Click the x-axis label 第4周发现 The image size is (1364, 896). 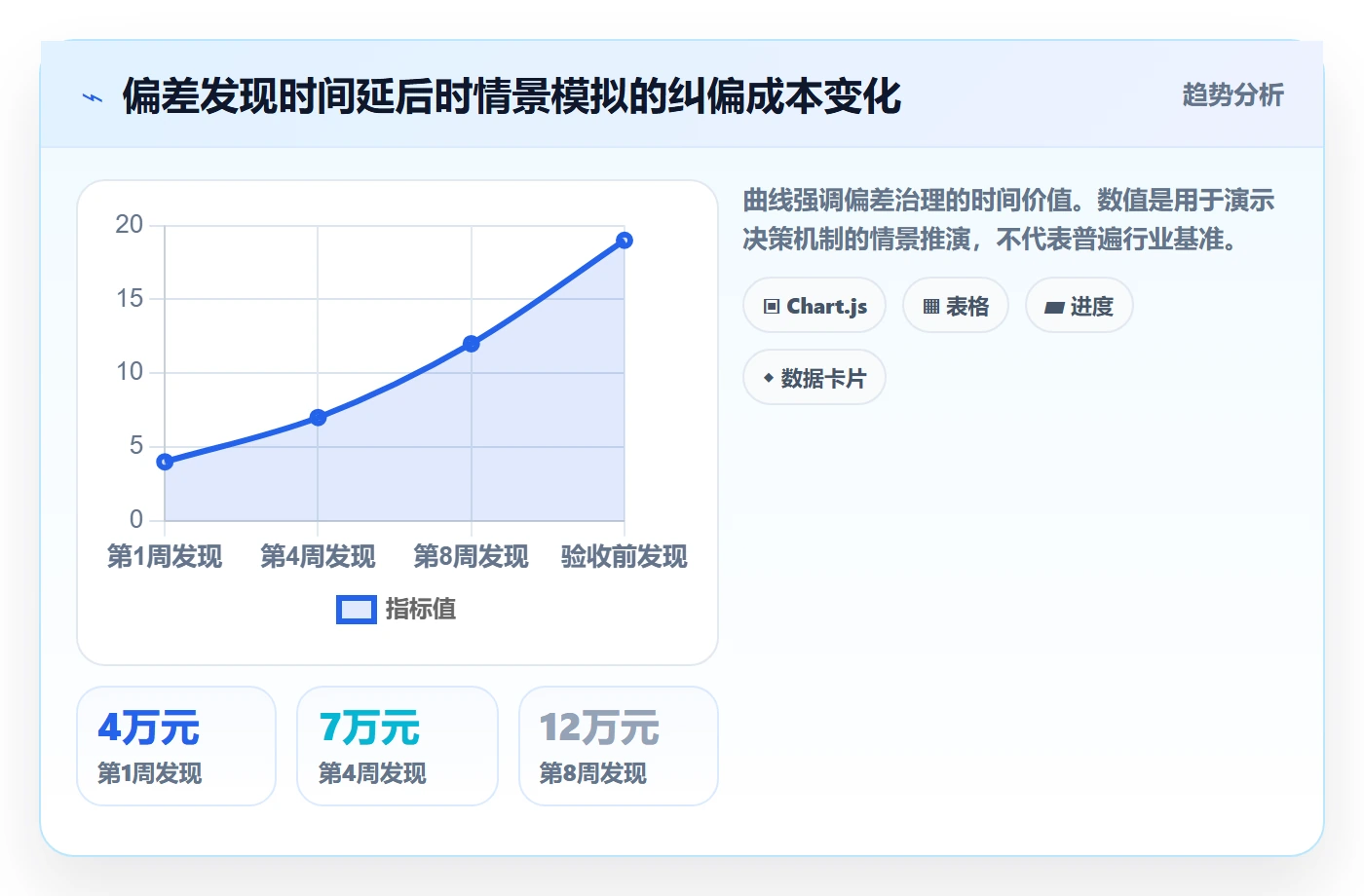pos(318,557)
